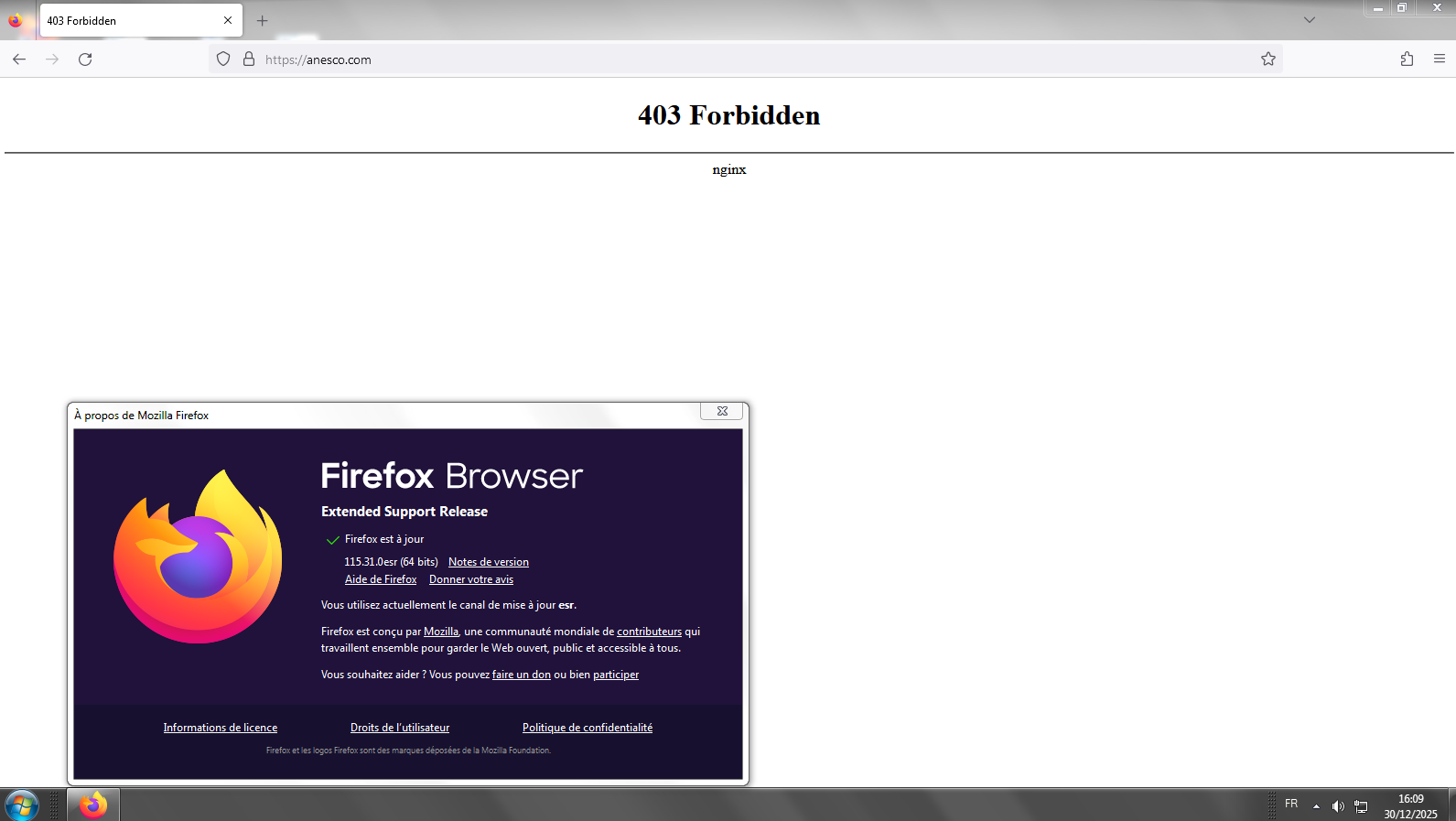Open Informations de licence link
The image size is (1456, 821).
point(221,728)
